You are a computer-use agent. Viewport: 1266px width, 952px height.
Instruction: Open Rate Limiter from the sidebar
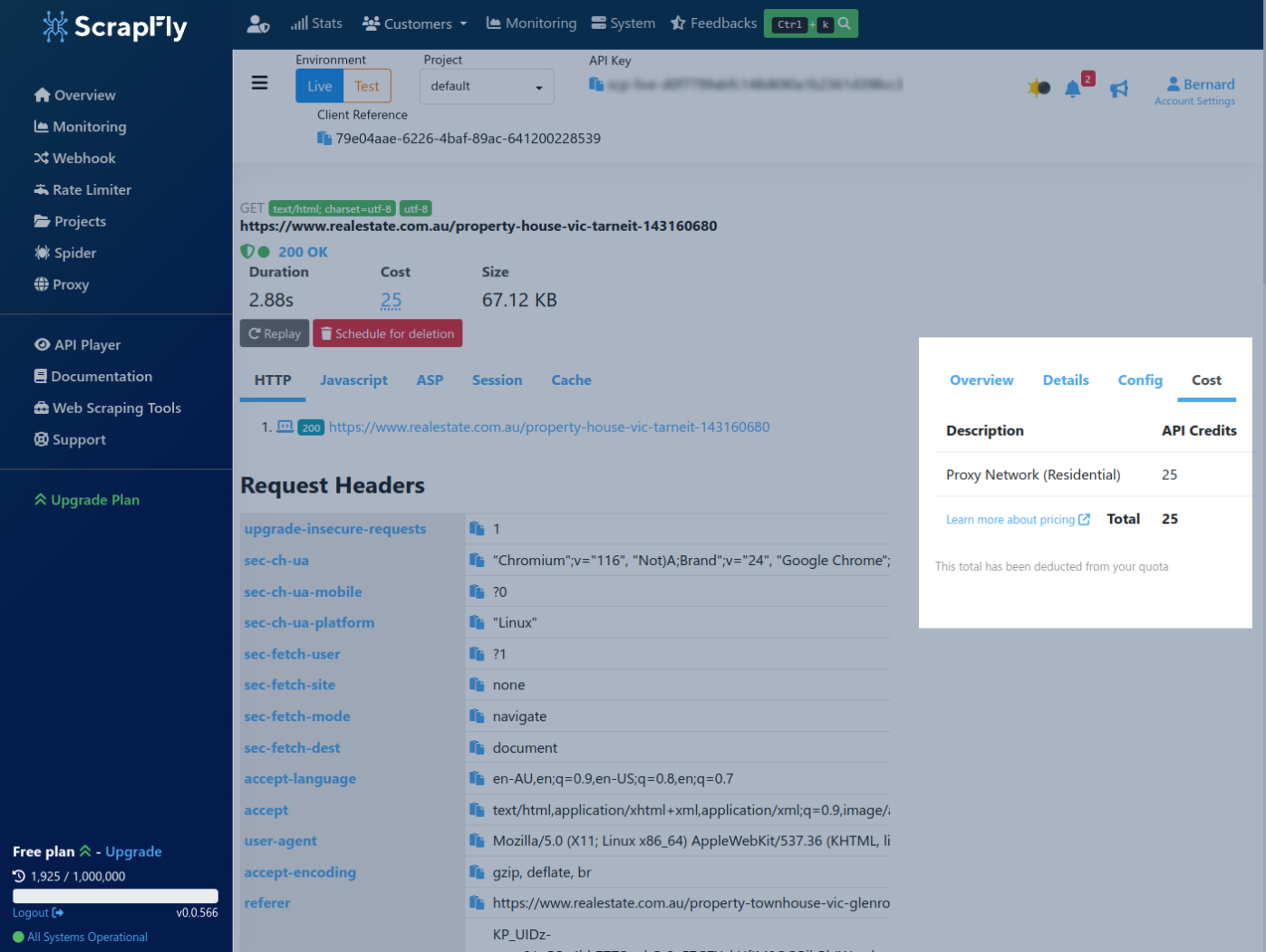click(91, 189)
